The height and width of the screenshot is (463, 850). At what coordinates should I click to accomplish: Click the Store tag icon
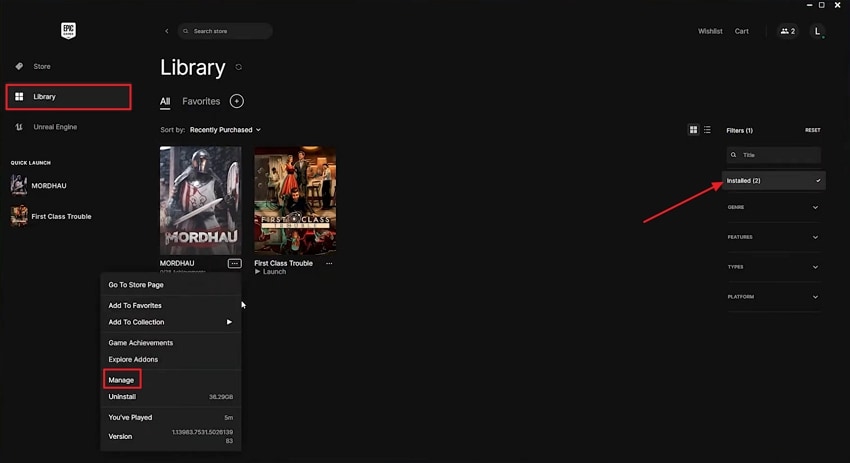coord(19,66)
